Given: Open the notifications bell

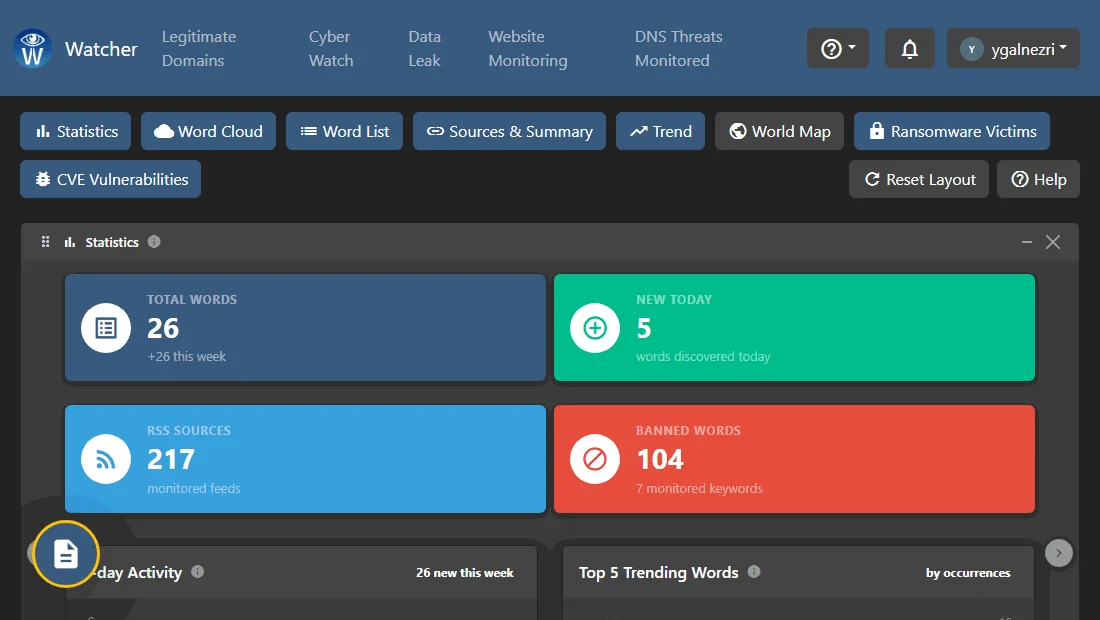Looking at the screenshot, I should (909, 48).
